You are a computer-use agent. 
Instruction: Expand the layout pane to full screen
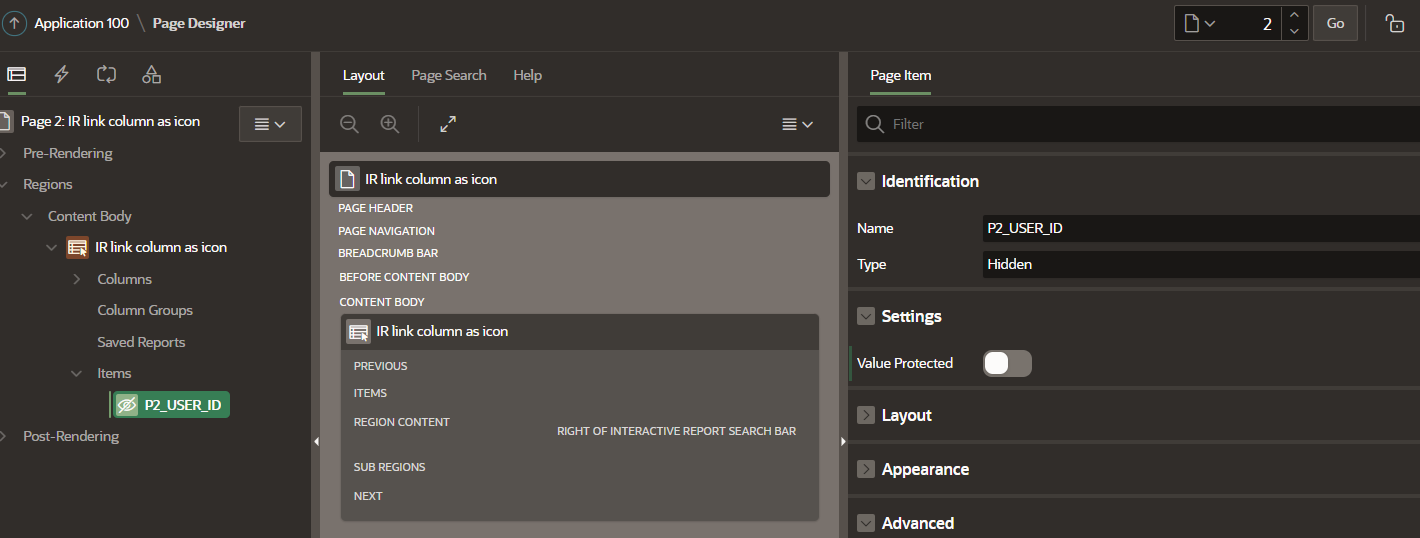[x=448, y=124]
